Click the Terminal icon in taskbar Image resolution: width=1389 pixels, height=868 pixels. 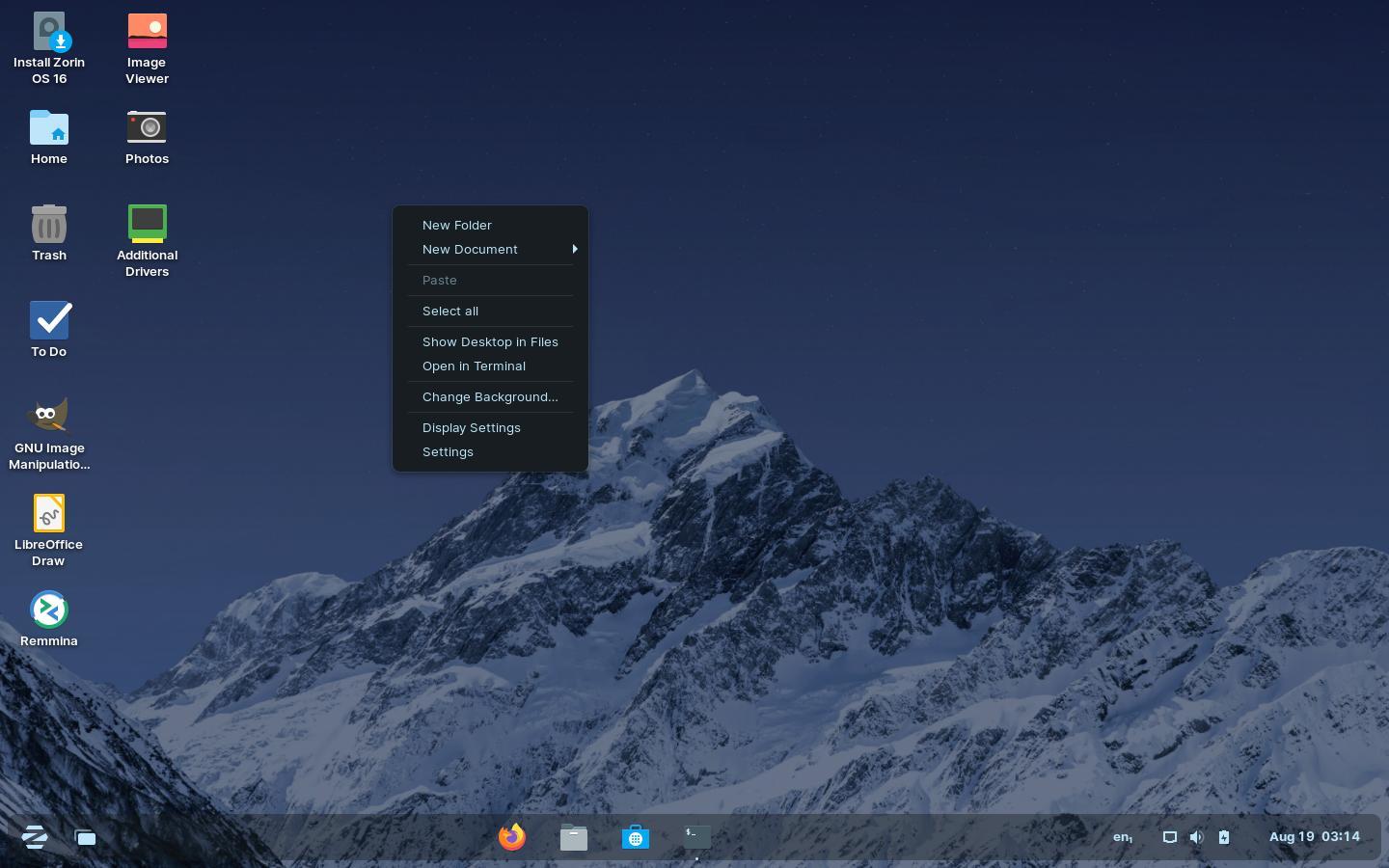696,836
